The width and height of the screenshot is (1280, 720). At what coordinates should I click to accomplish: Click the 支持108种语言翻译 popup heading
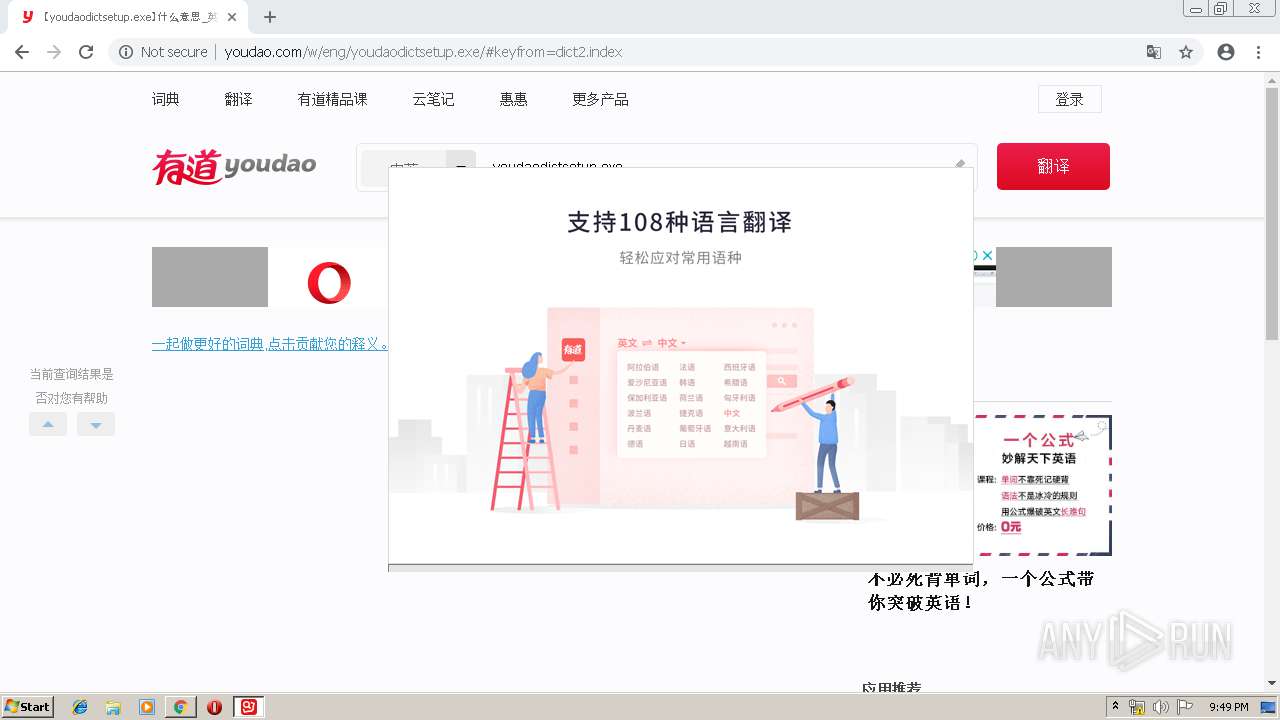[x=680, y=222]
